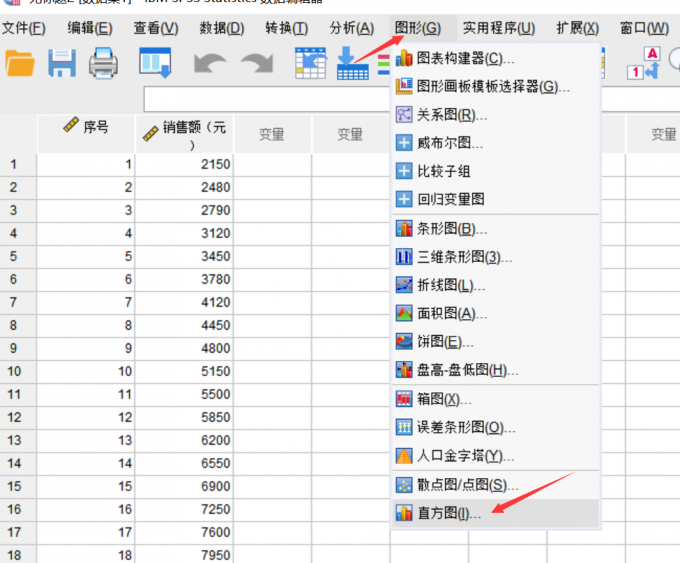
Task: Choose Chart Builder (图表构建器) menu item
Action: pos(496,58)
